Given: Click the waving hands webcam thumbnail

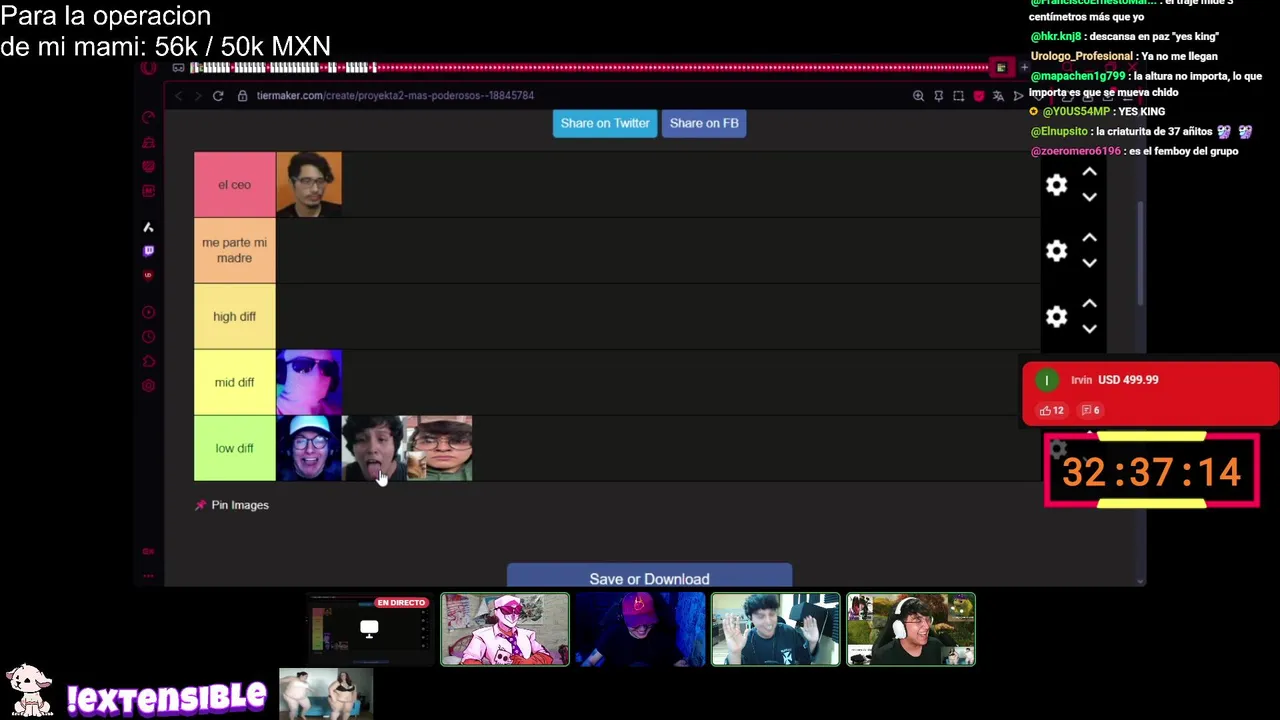Looking at the screenshot, I should [776, 630].
